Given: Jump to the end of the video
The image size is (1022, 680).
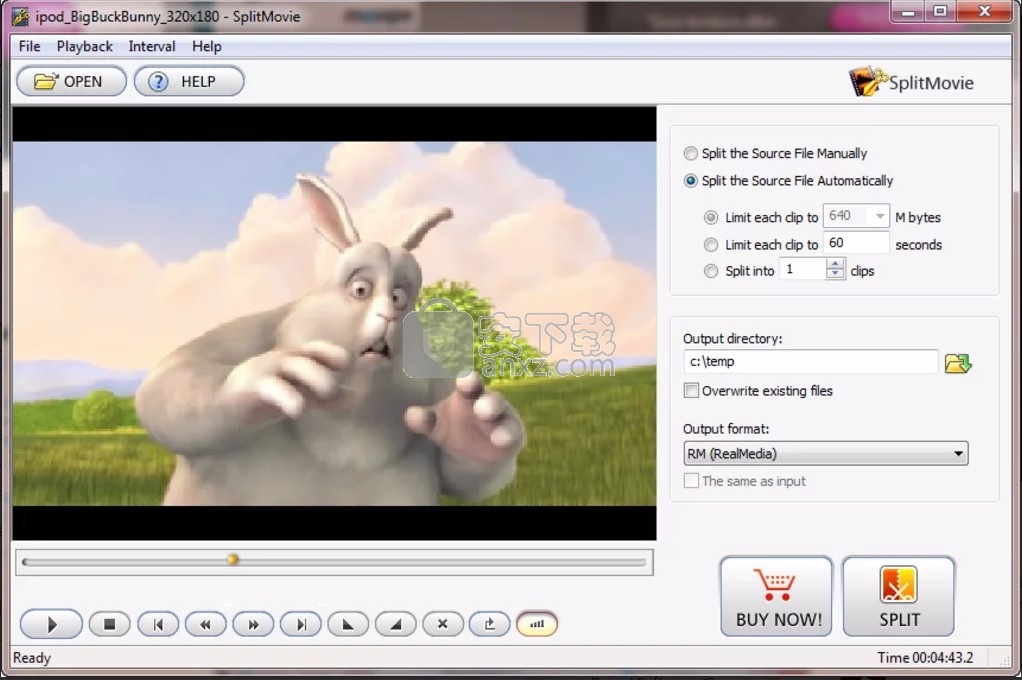Looking at the screenshot, I should [x=300, y=624].
